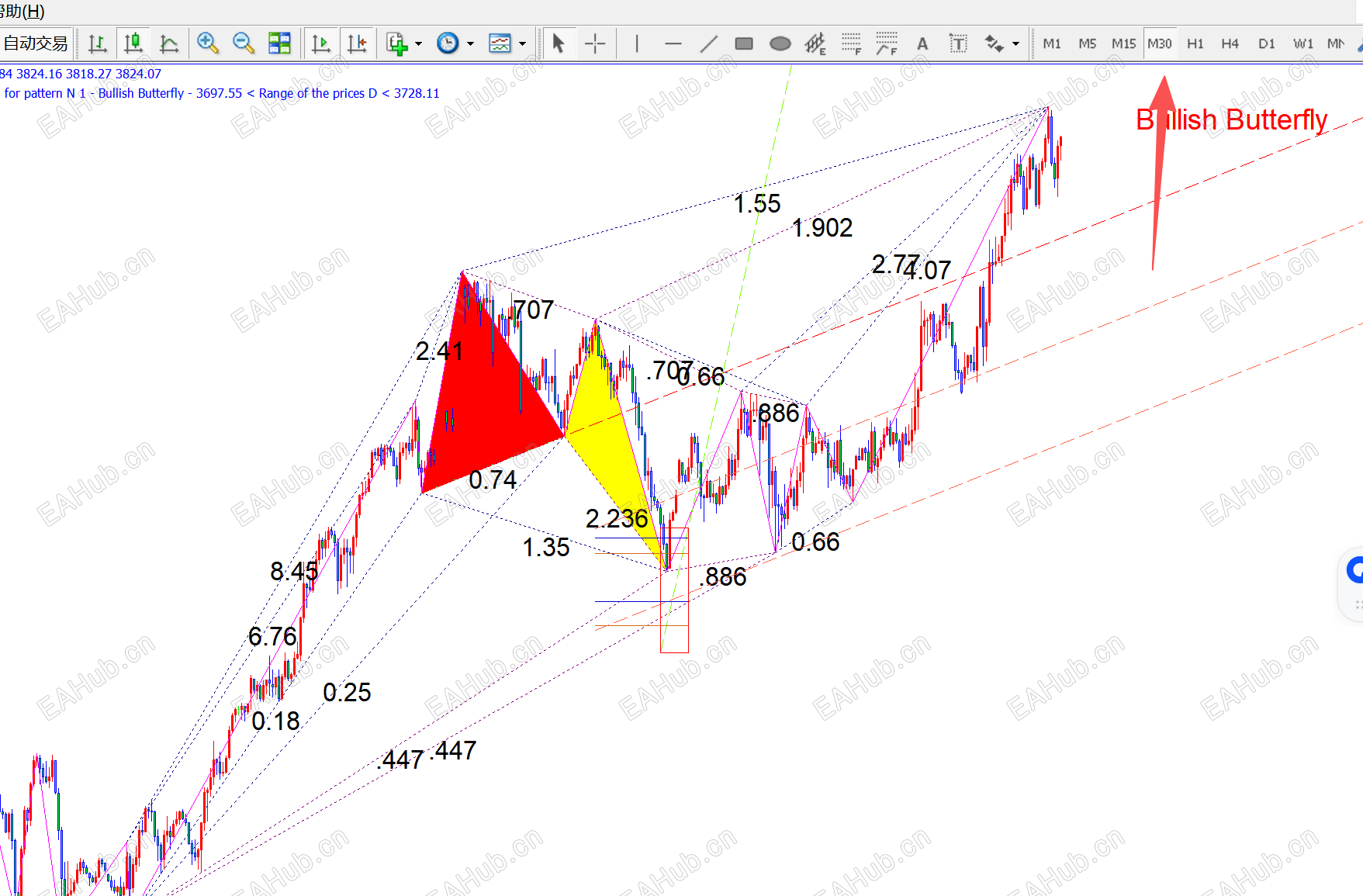The image size is (1363, 896).
Task: Select the Fibonacci retracement tool
Action: click(x=852, y=43)
